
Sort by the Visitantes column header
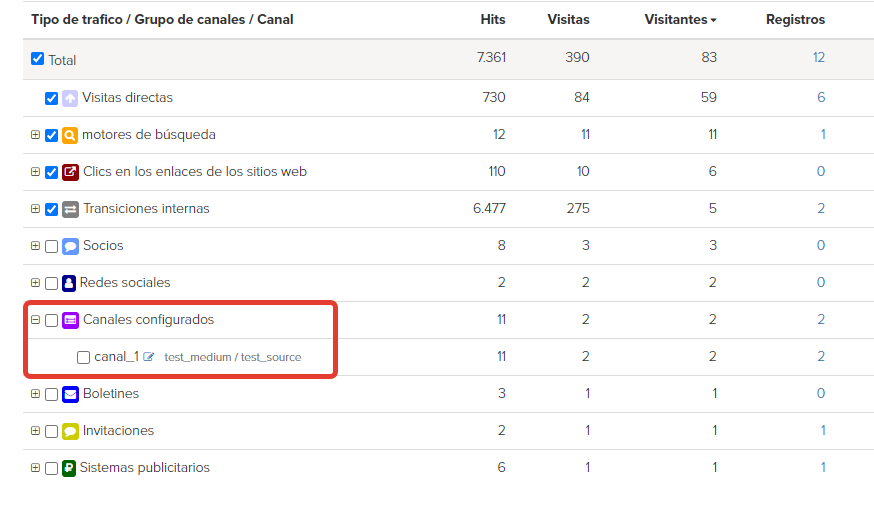680,19
